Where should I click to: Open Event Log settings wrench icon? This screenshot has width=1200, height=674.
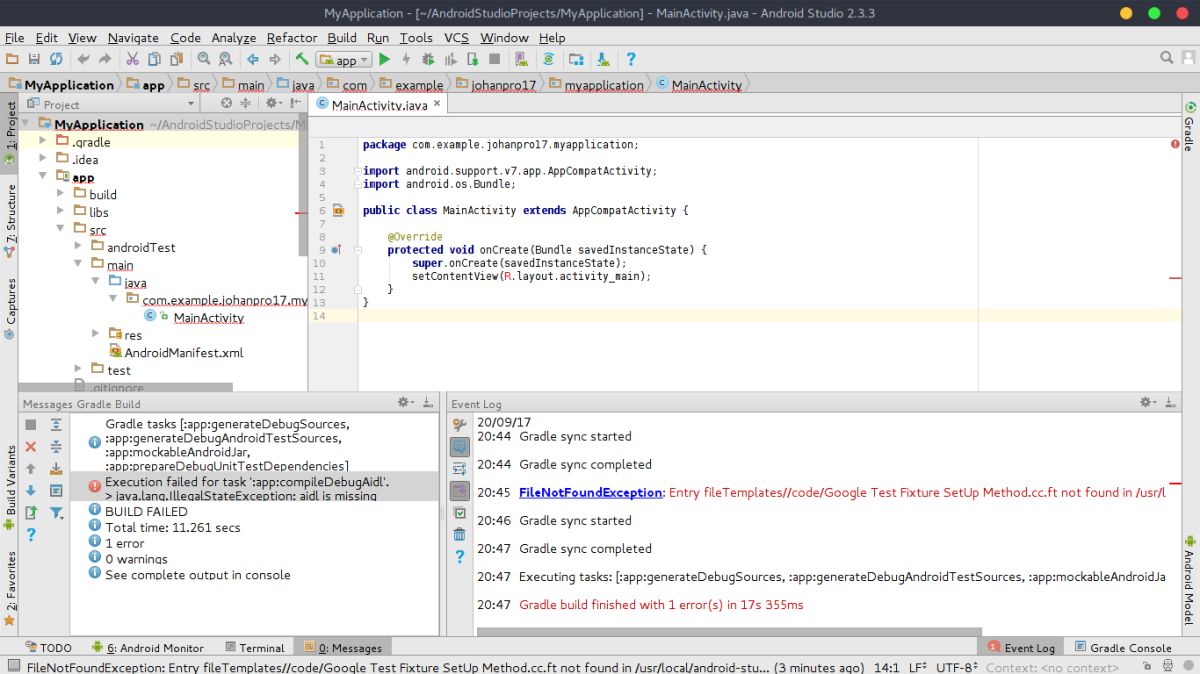tap(459, 425)
